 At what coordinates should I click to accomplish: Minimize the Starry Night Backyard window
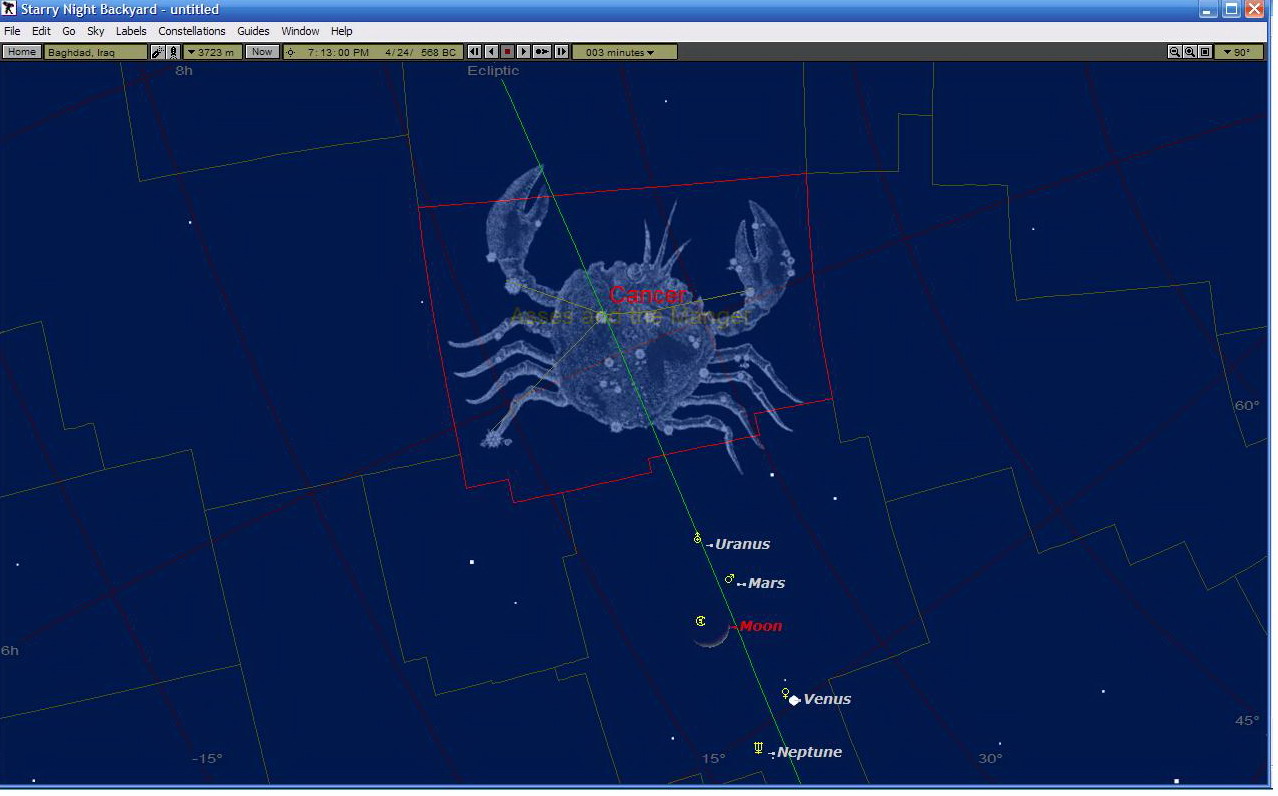pos(1209,9)
